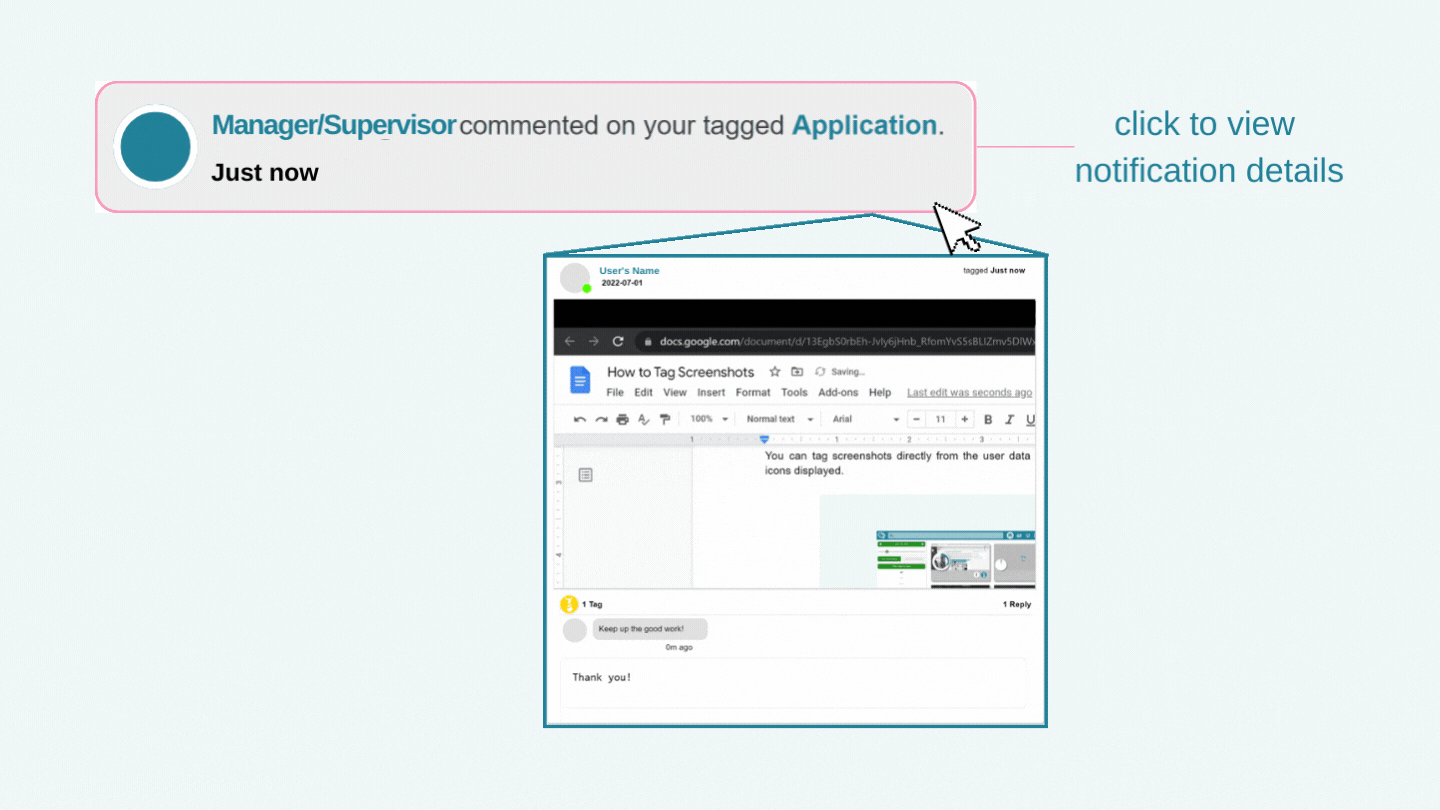
Task: Click the browser back arrow
Action: click(570, 341)
